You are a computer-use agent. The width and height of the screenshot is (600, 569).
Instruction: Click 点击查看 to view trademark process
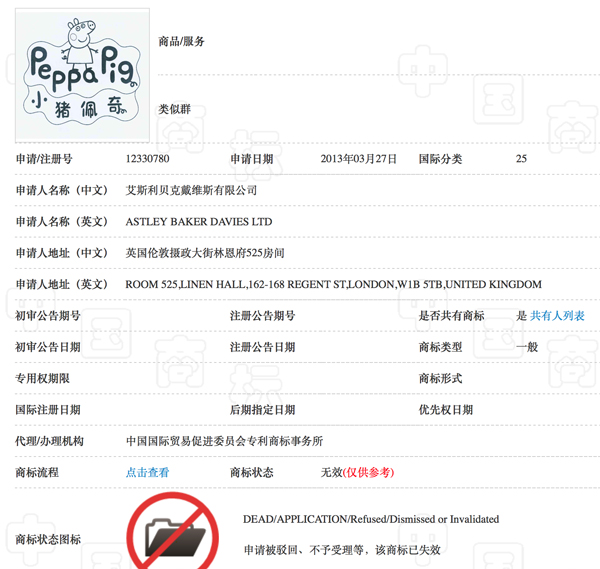(147, 472)
